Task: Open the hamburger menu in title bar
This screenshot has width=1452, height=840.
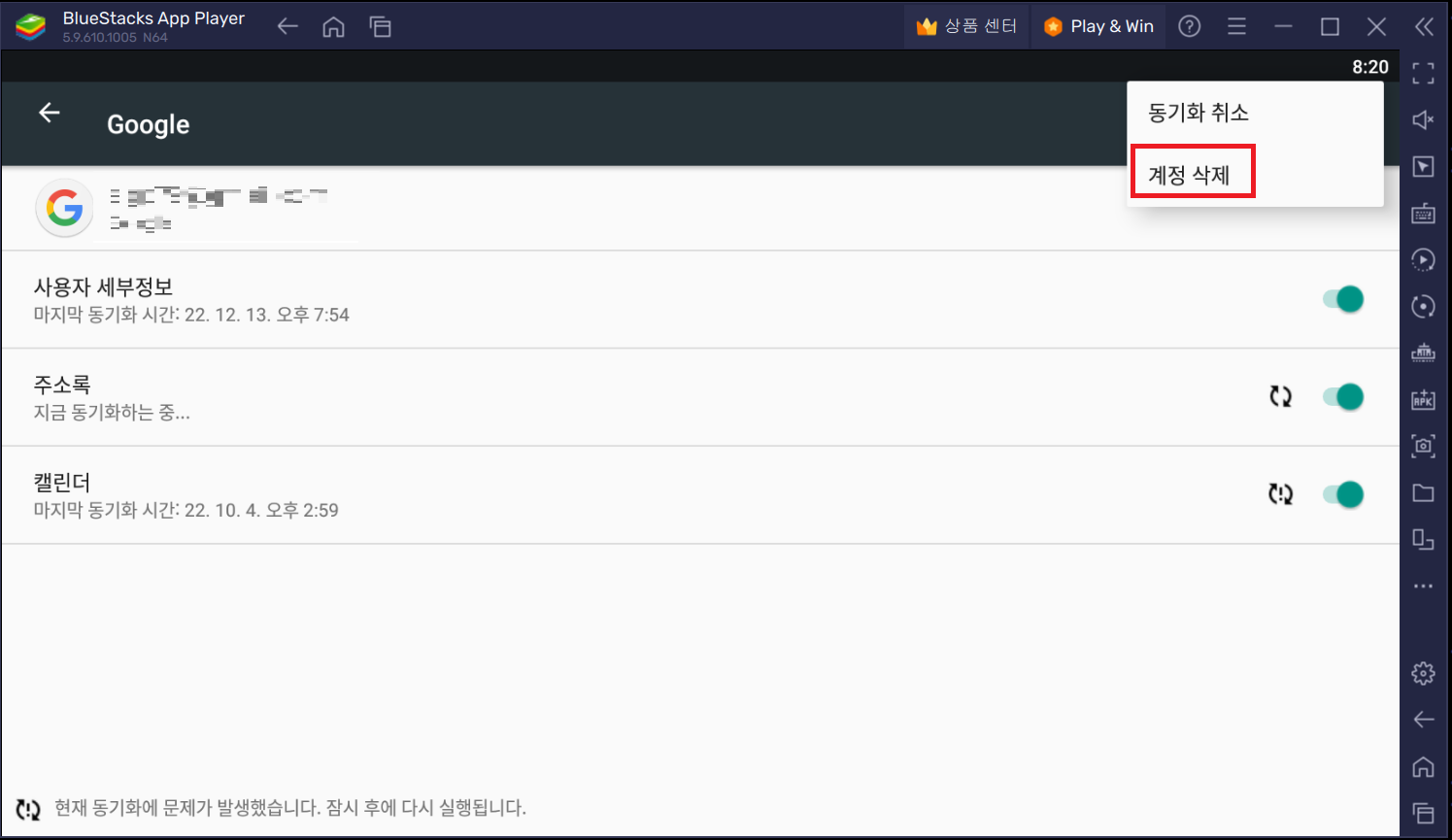Action: click(x=1236, y=26)
